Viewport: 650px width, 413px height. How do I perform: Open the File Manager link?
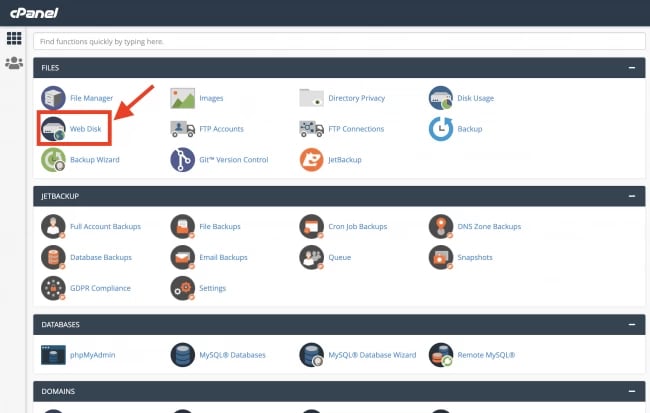(92, 98)
